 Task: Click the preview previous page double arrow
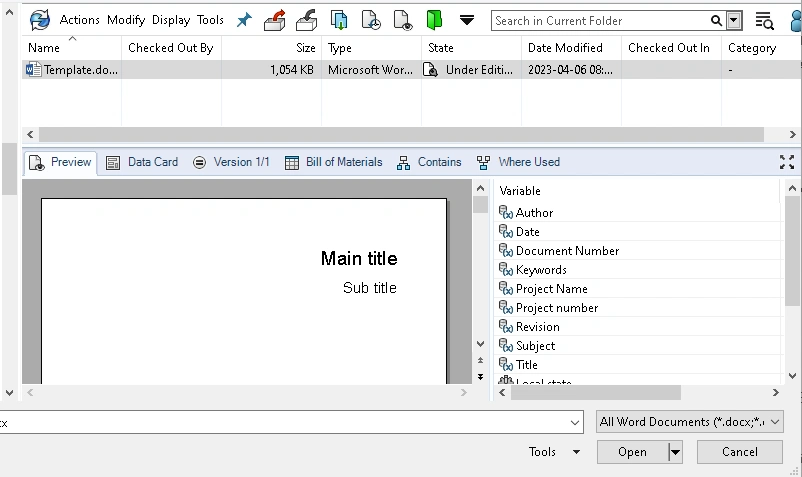(480, 360)
